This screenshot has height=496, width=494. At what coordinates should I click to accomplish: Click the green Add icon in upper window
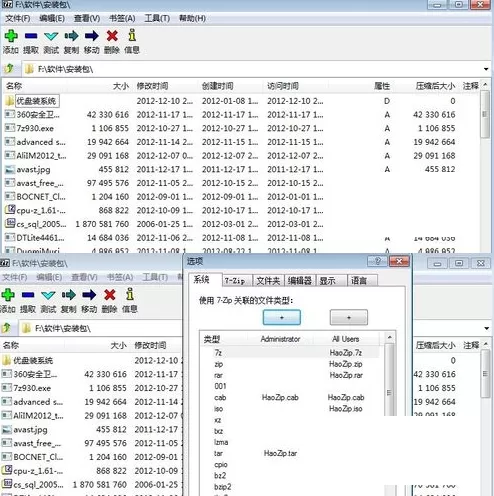tap(11, 36)
